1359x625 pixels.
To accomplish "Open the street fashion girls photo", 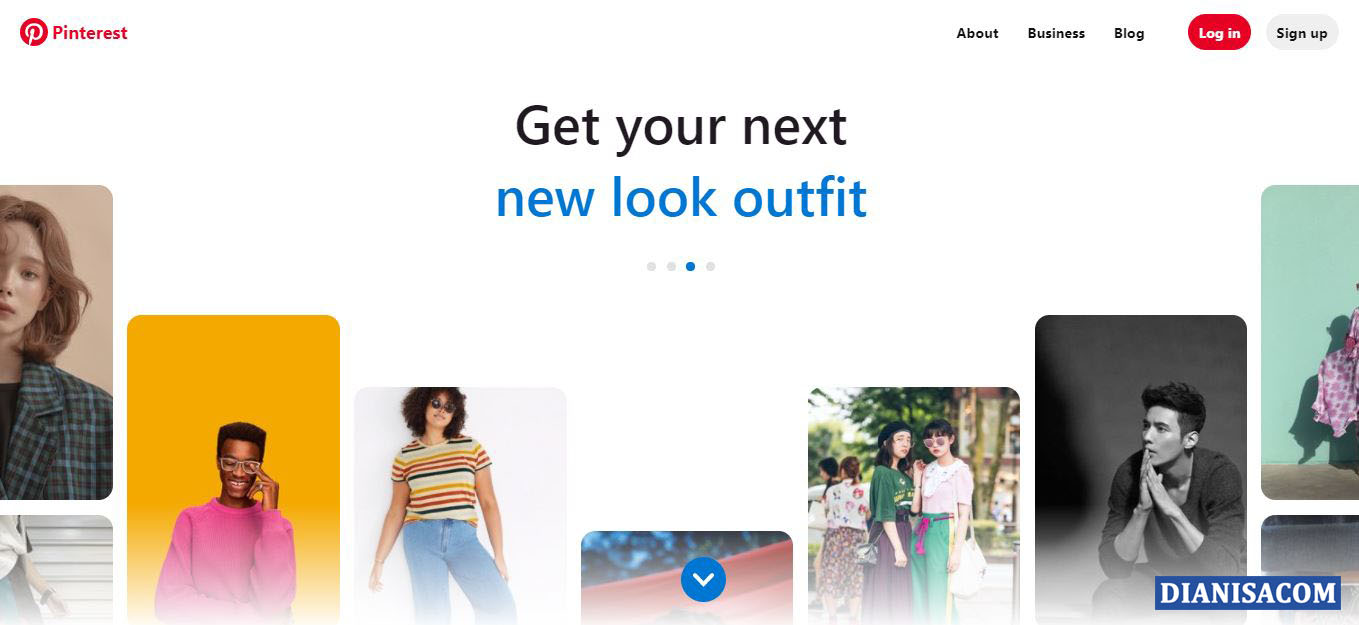I will (x=914, y=506).
